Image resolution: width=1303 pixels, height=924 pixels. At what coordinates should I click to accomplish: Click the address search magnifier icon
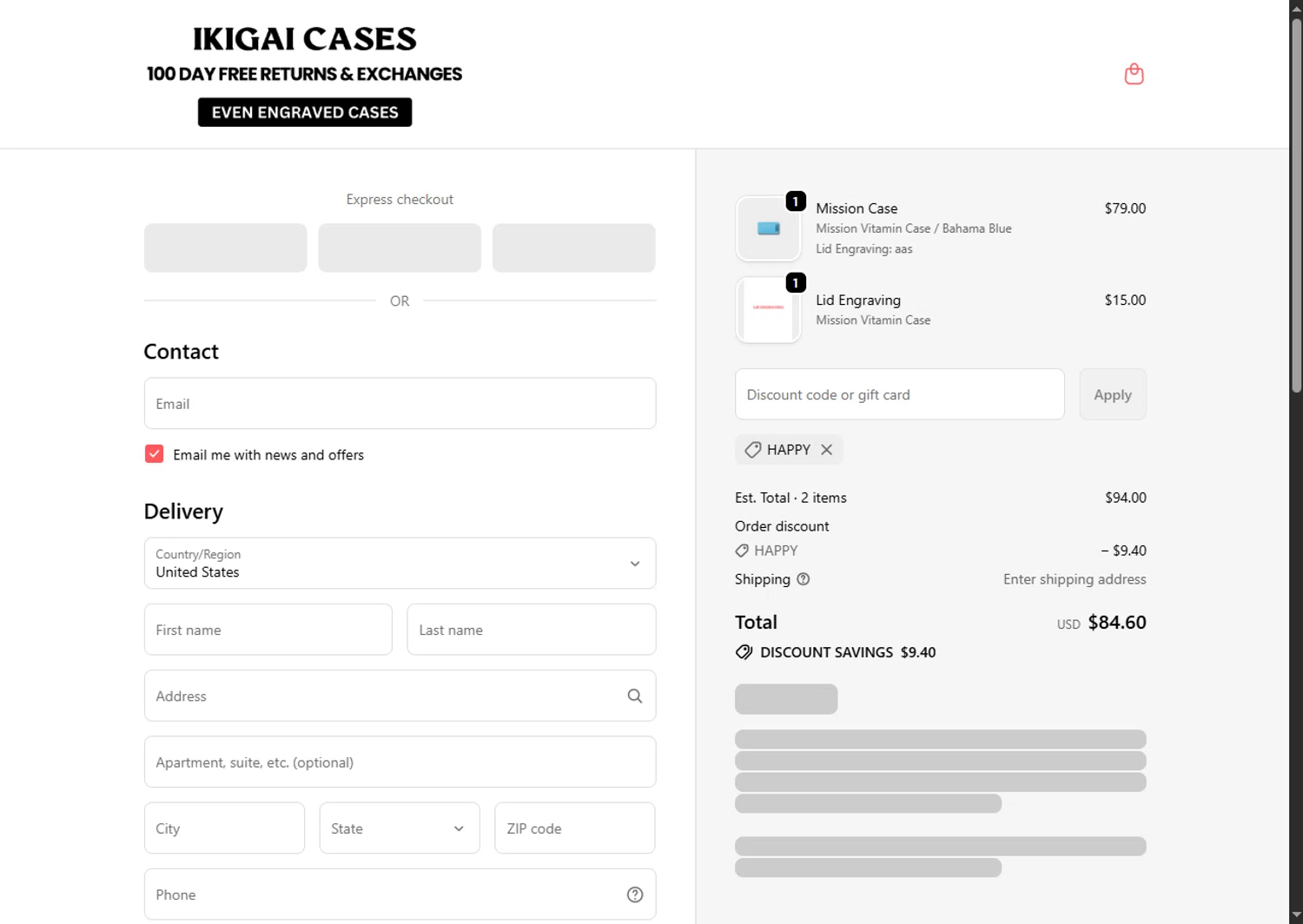(x=635, y=696)
